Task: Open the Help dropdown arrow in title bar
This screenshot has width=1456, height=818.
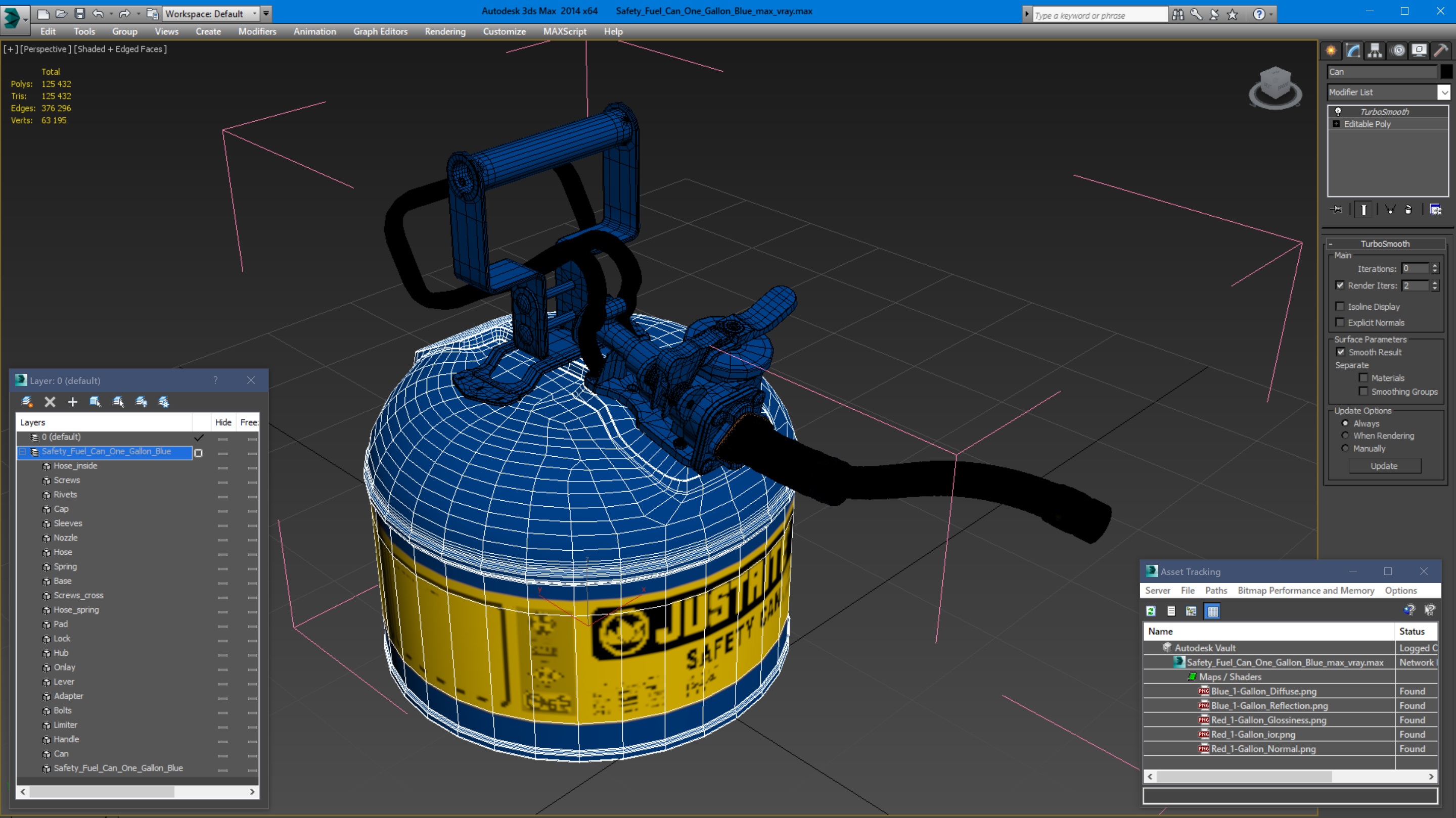Action: click(x=1270, y=15)
